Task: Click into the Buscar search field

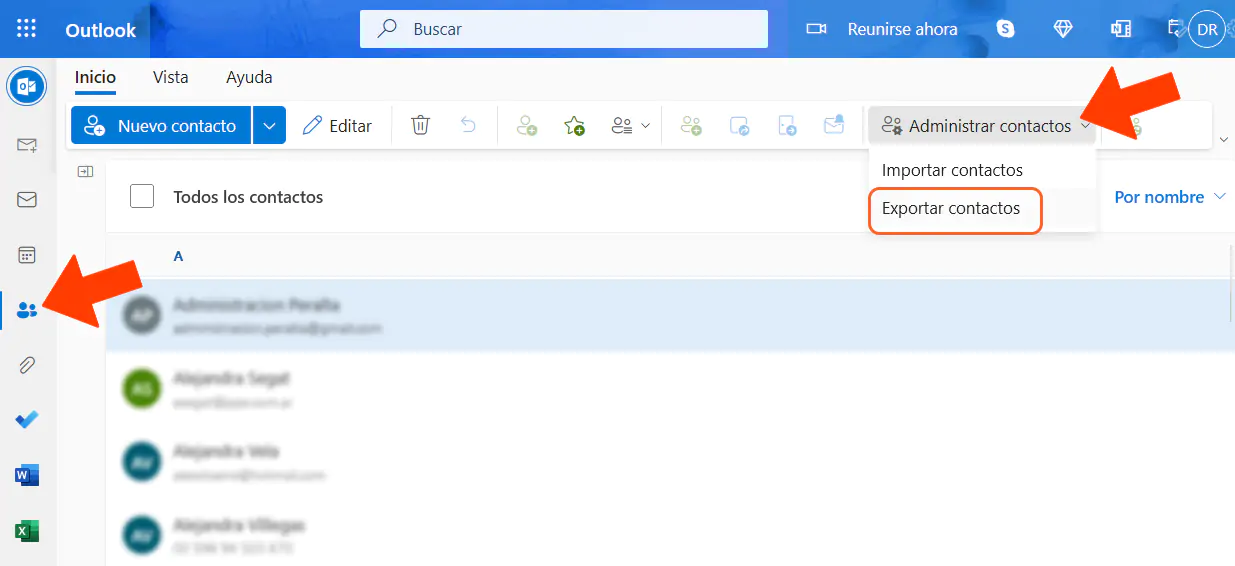Action: click(564, 29)
